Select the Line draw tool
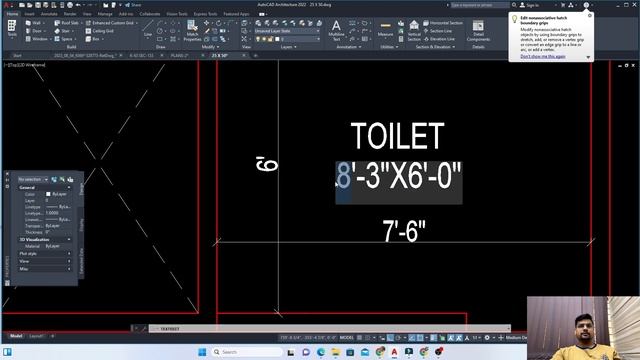The width and height of the screenshot is (640, 360). click(148, 28)
